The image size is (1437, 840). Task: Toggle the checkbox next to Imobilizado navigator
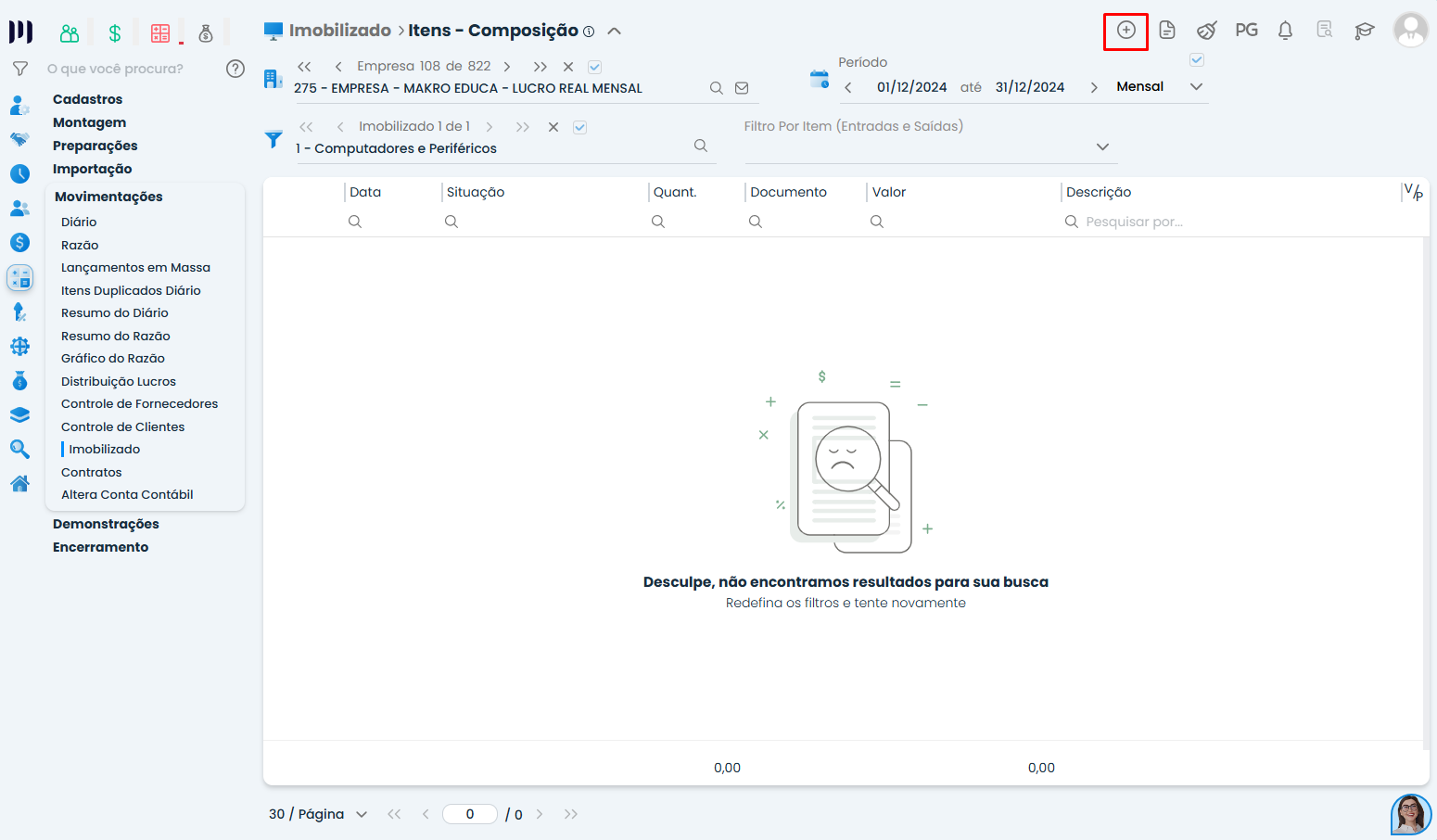tap(580, 127)
